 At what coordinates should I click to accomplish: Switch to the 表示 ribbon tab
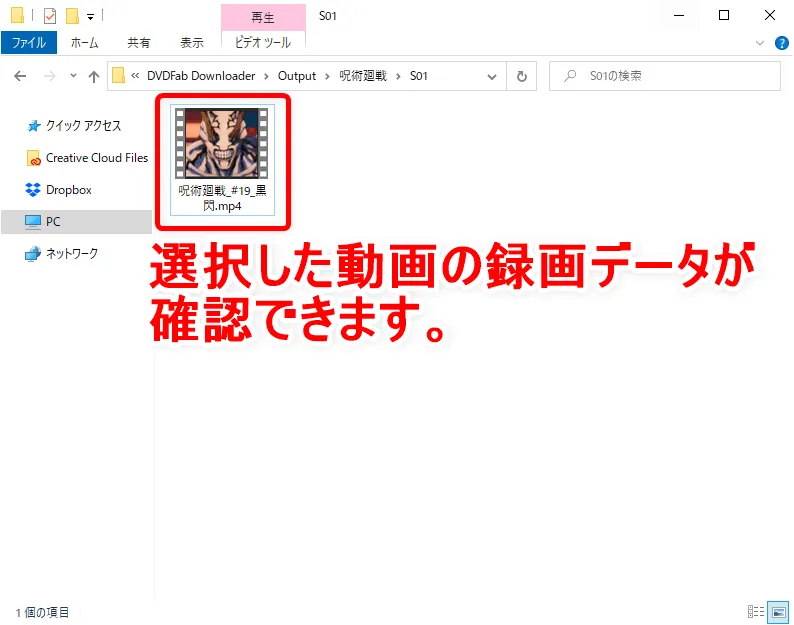(191, 43)
